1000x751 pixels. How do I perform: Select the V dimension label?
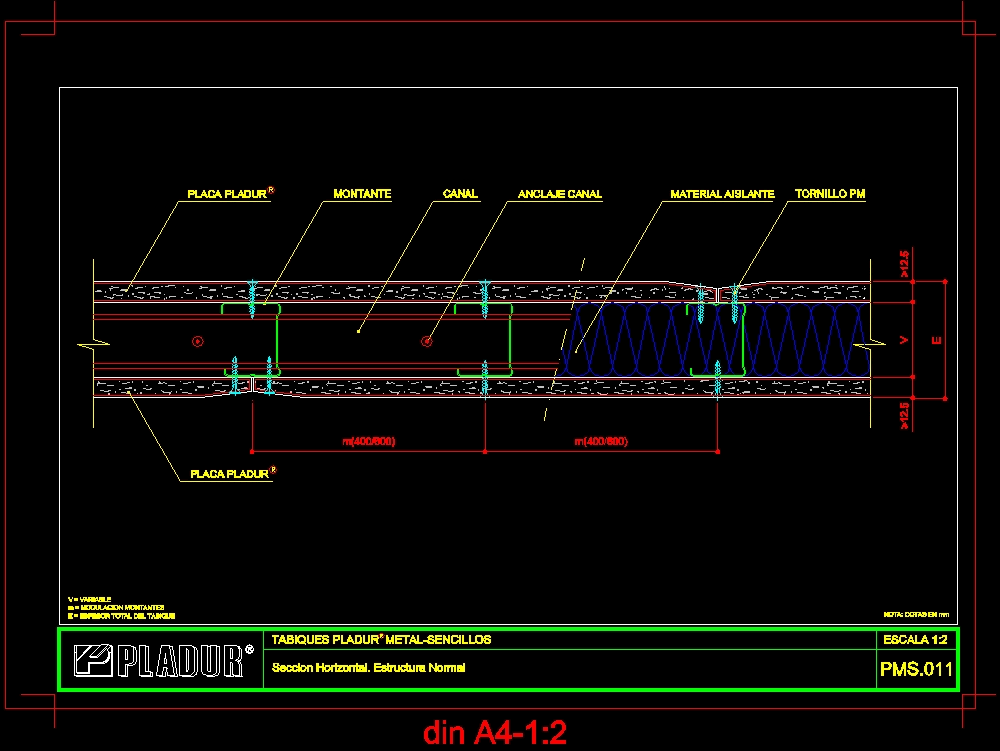(x=904, y=340)
